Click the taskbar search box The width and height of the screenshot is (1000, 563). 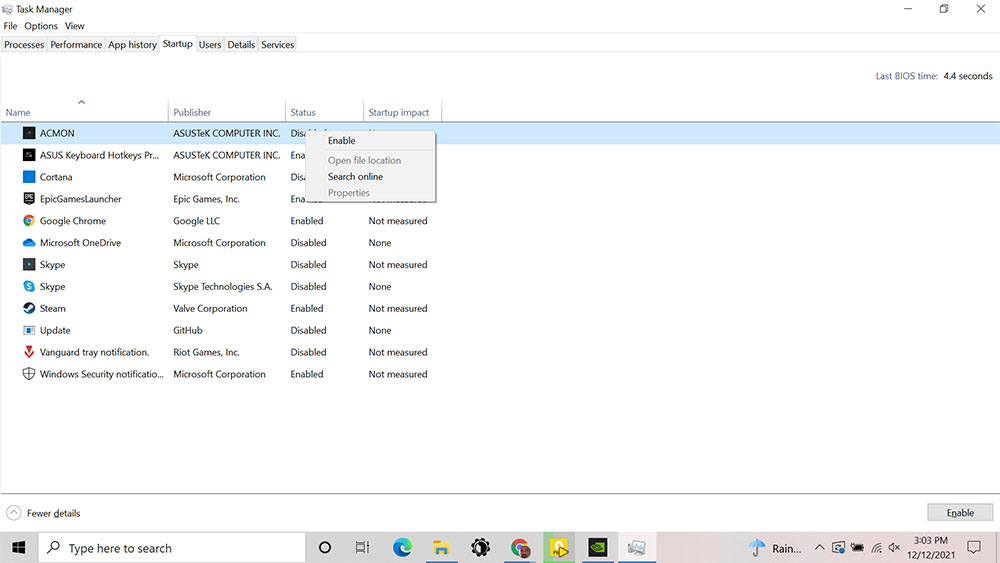click(x=172, y=548)
